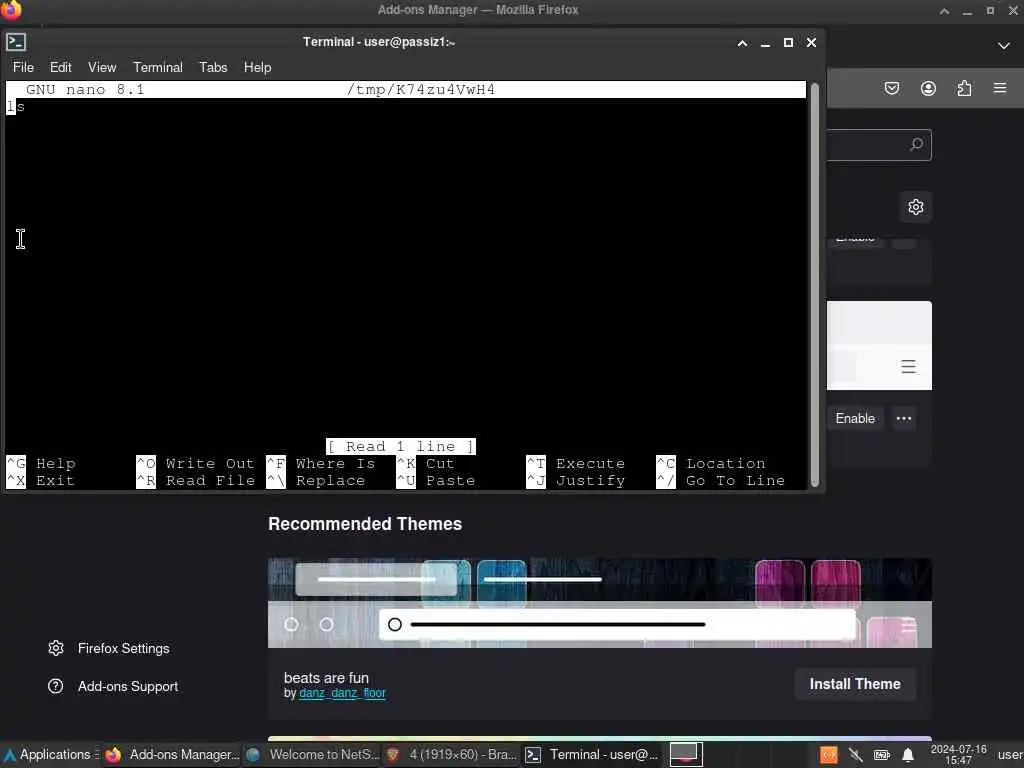The image size is (1024, 768).
Task: Open the danz_danz_floor author link
Action: (x=342, y=693)
